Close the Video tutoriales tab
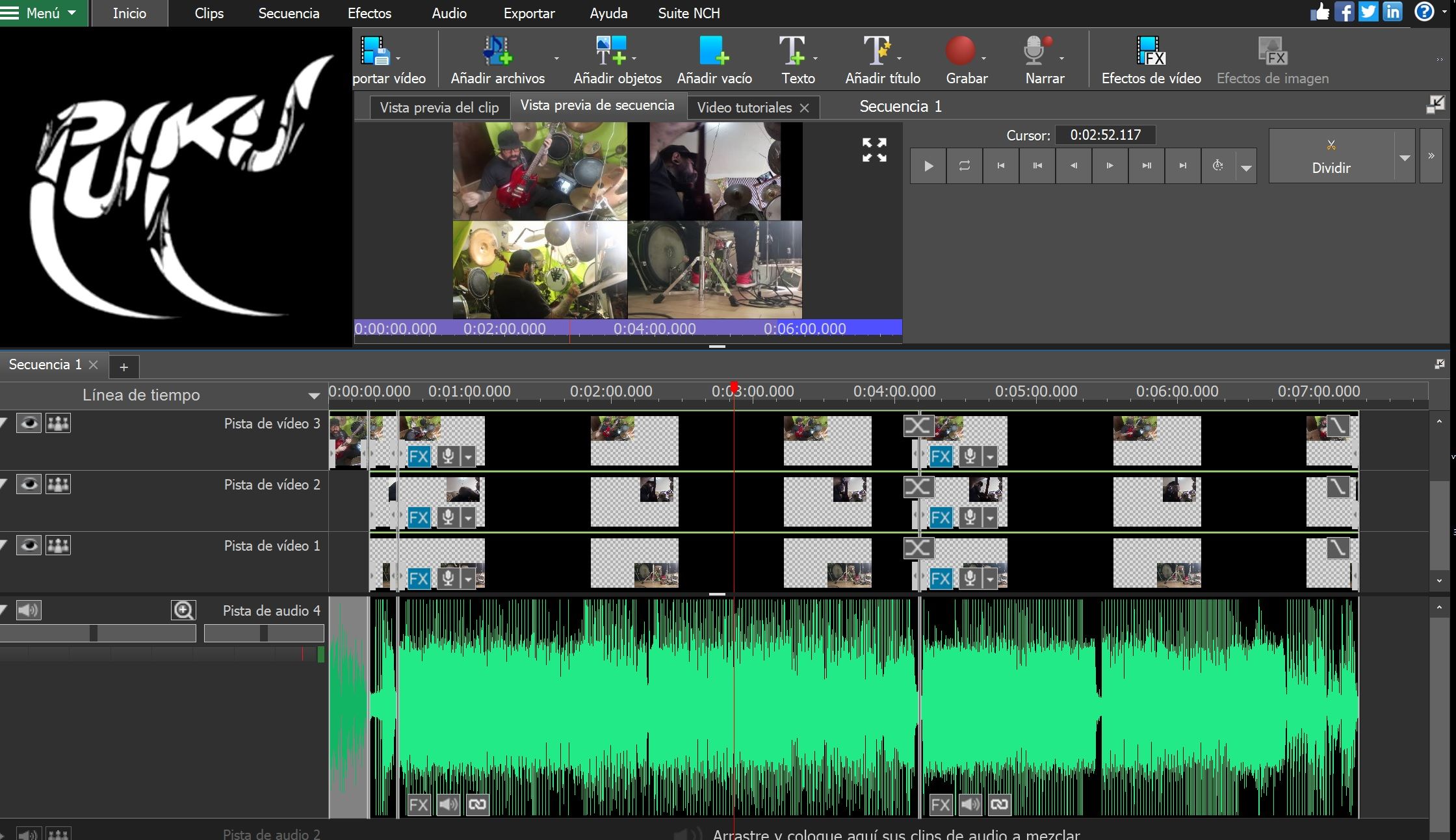The height and width of the screenshot is (840, 1456). (805, 108)
